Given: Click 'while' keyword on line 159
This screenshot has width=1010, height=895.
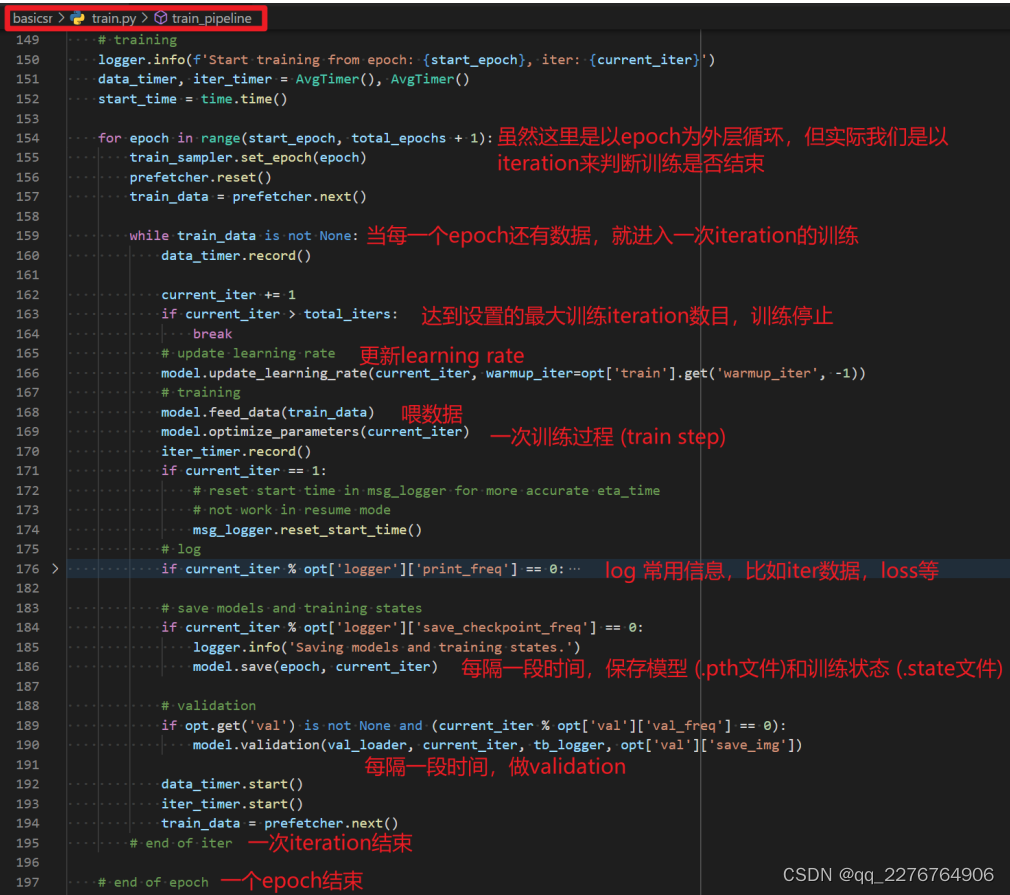Looking at the screenshot, I should (149, 236).
